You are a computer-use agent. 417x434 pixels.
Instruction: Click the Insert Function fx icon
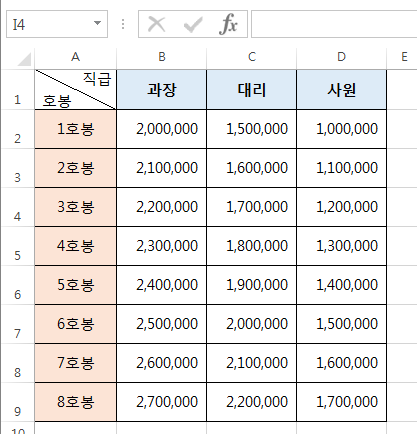click(228, 24)
